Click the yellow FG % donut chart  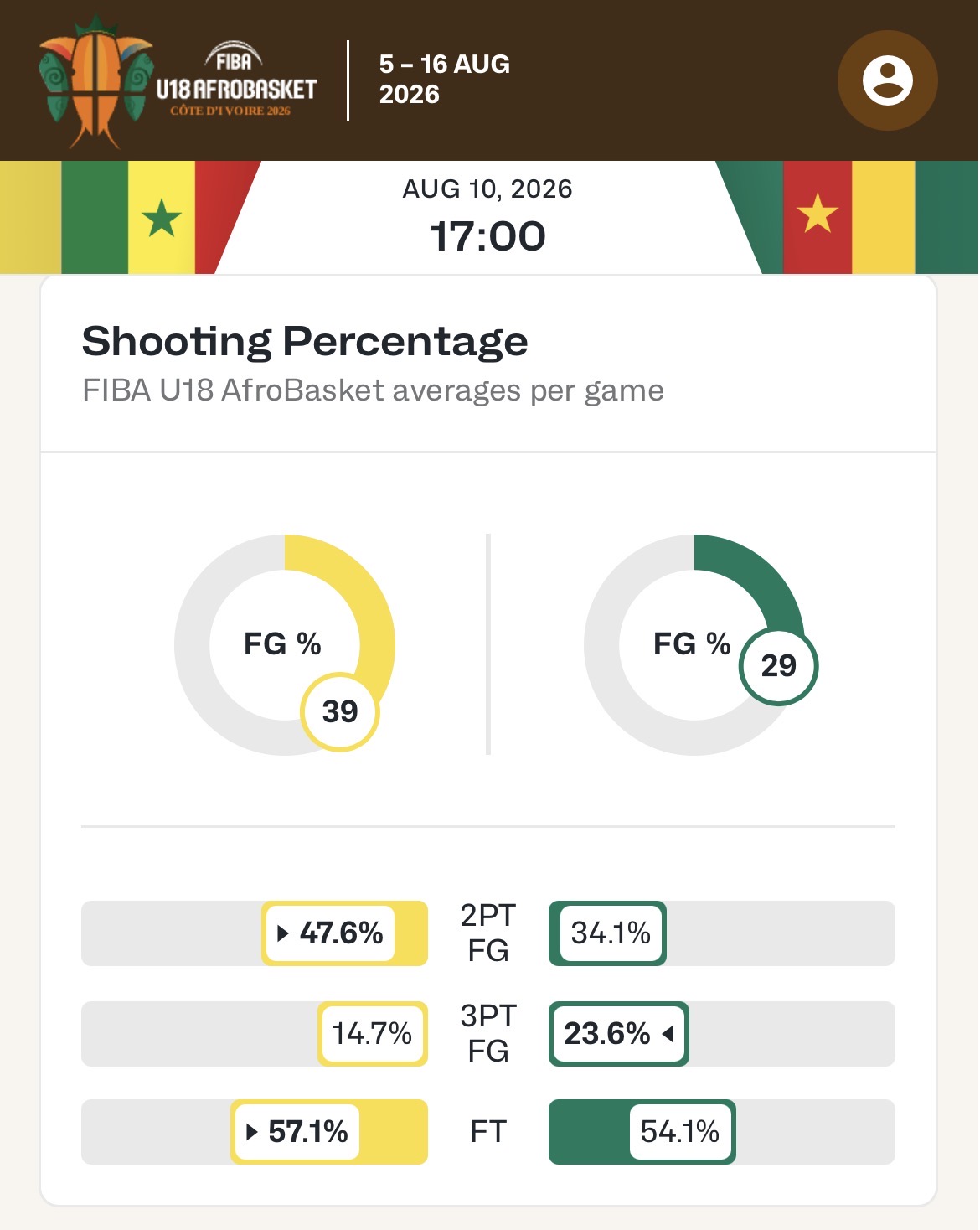tap(285, 644)
